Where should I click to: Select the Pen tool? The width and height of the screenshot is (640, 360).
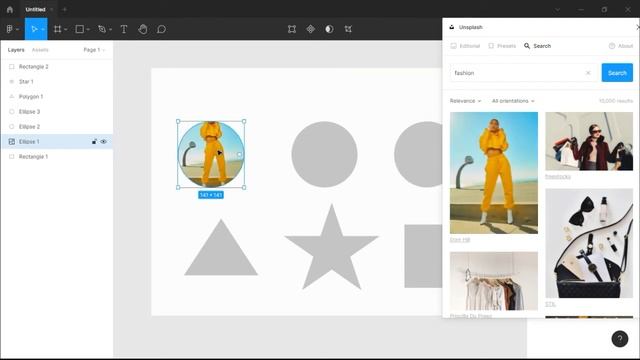click(102, 29)
